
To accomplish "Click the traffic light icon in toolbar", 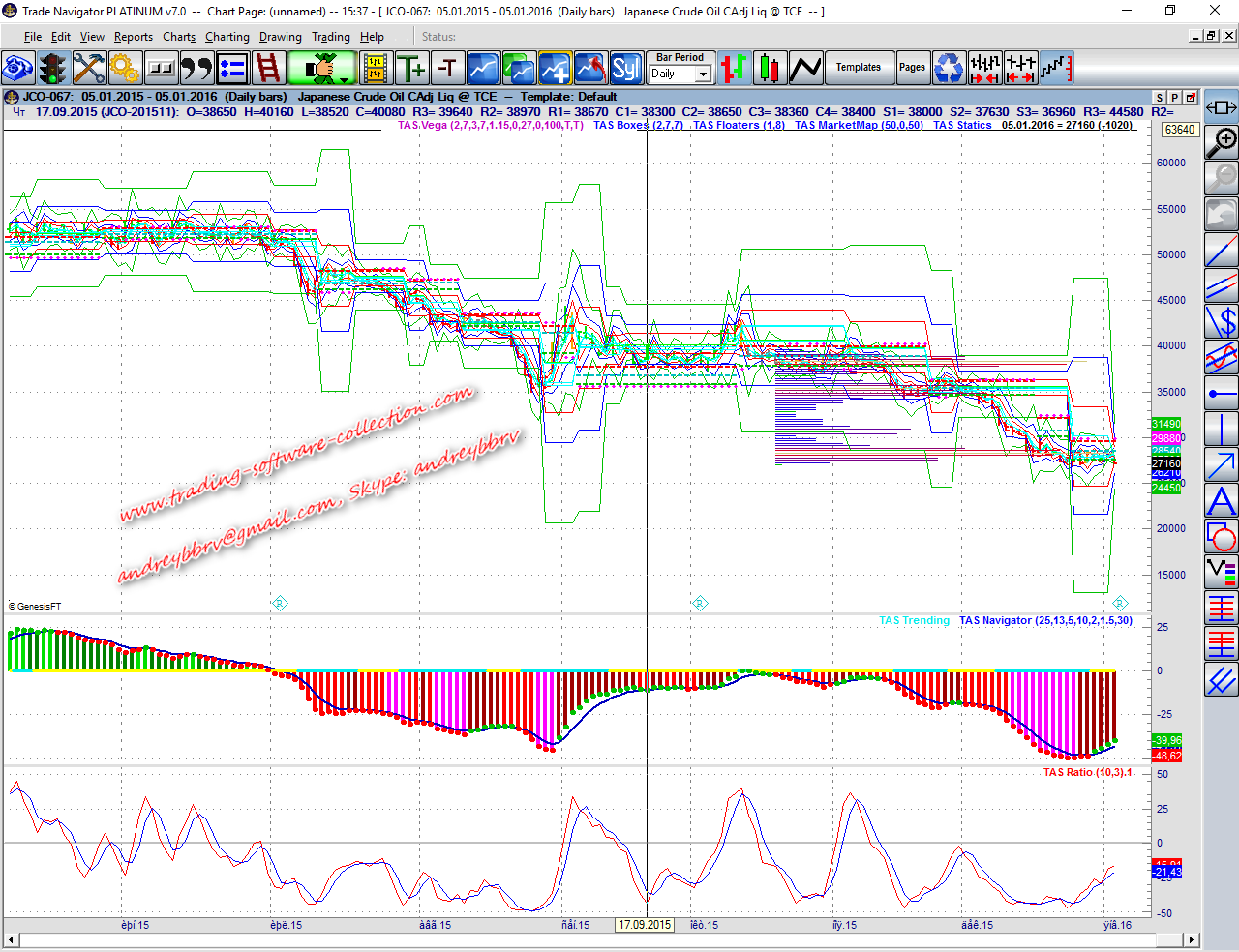I will tap(53, 69).
